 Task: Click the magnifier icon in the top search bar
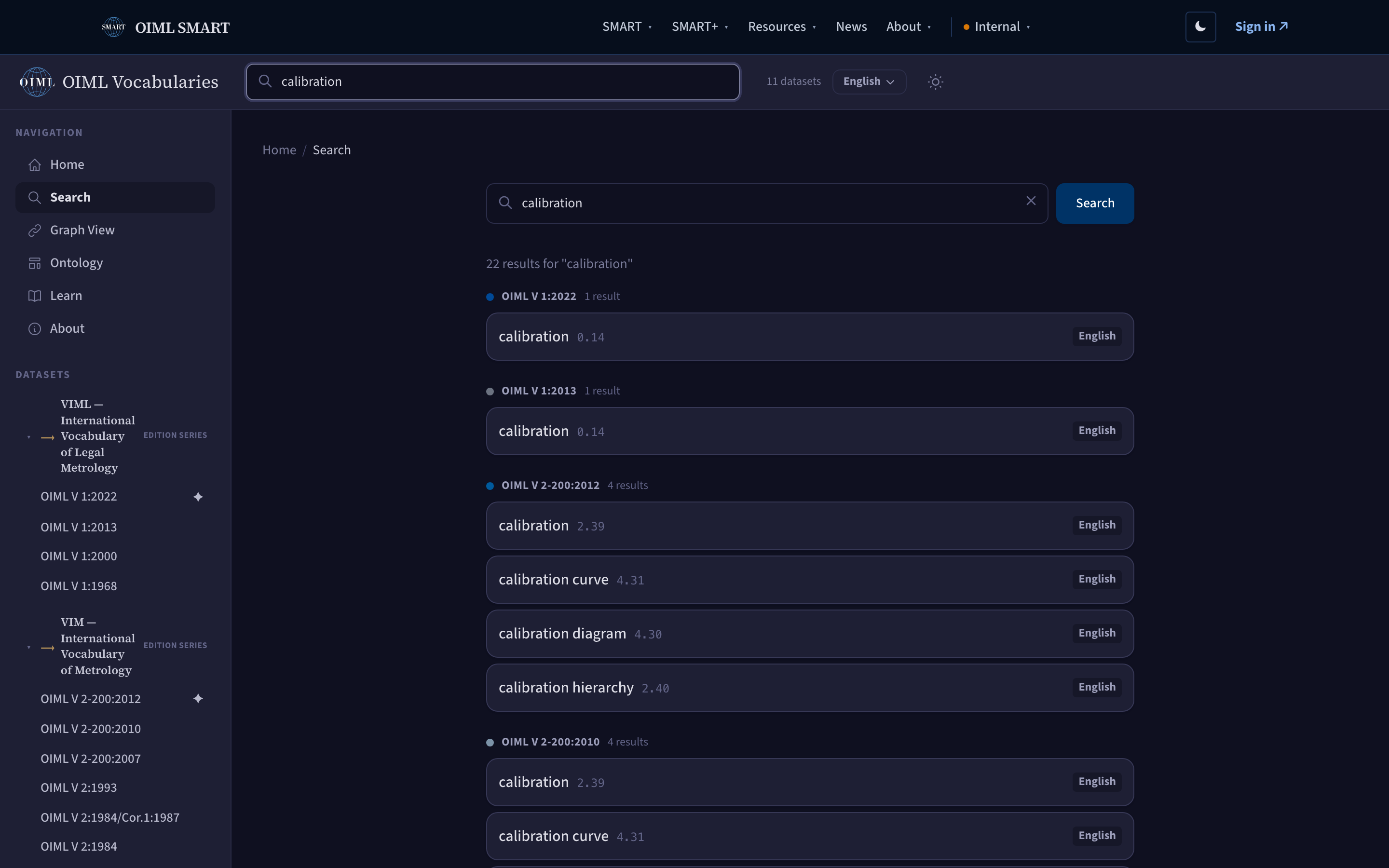[265, 81]
